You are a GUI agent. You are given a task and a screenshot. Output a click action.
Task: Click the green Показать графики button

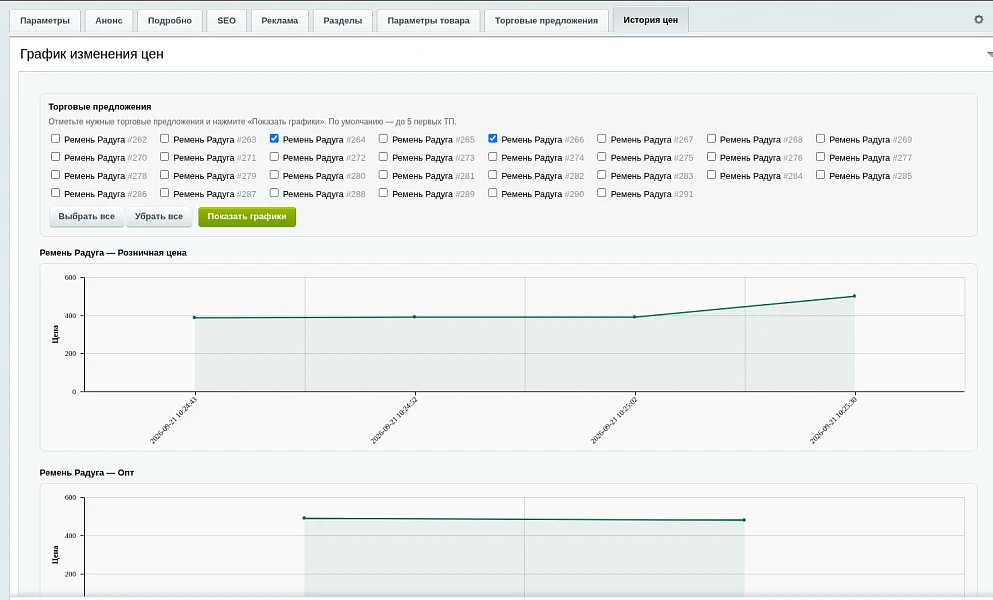tap(247, 217)
